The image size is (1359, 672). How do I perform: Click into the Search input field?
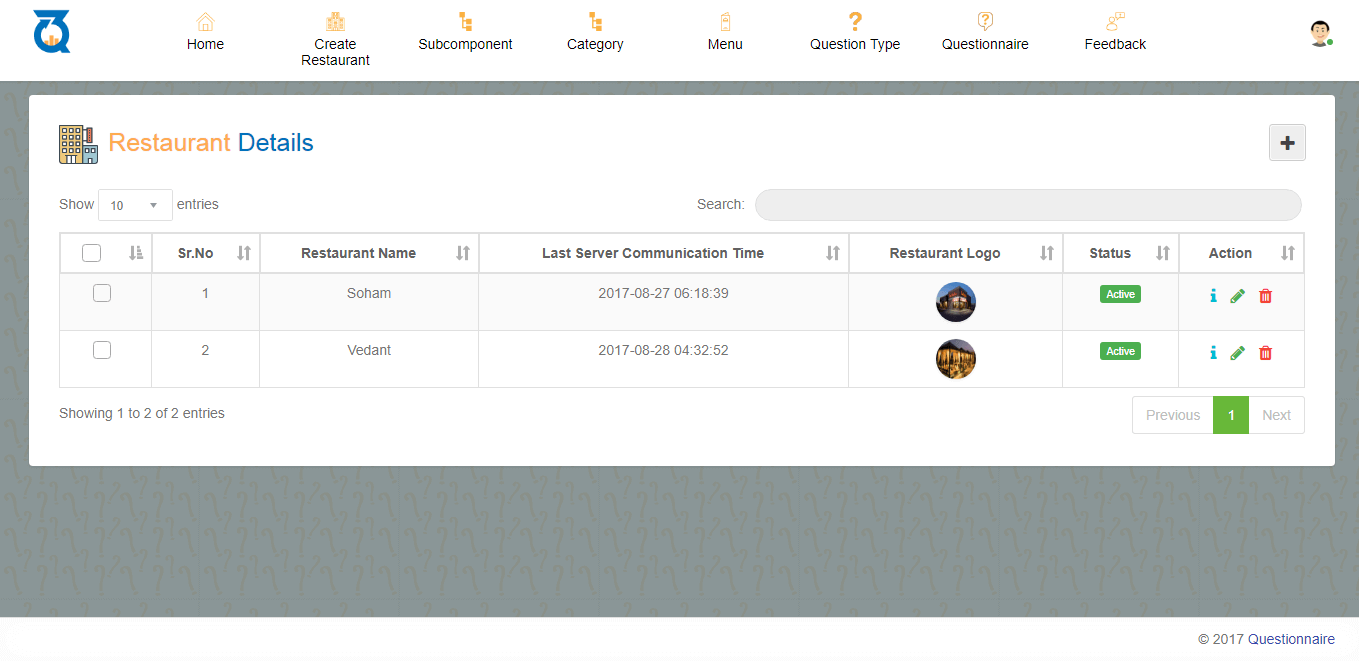click(x=1028, y=205)
